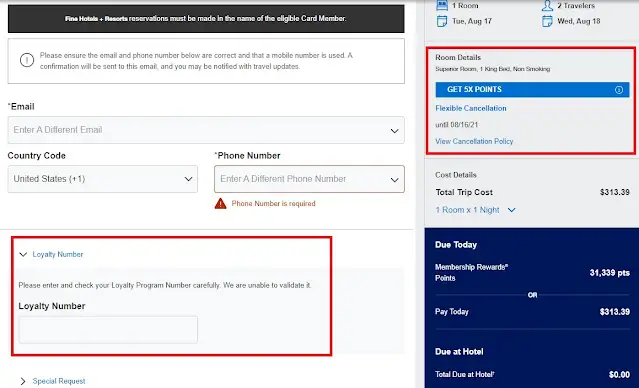
Task: Open the Phone Number dropdown
Action: (x=309, y=179)
